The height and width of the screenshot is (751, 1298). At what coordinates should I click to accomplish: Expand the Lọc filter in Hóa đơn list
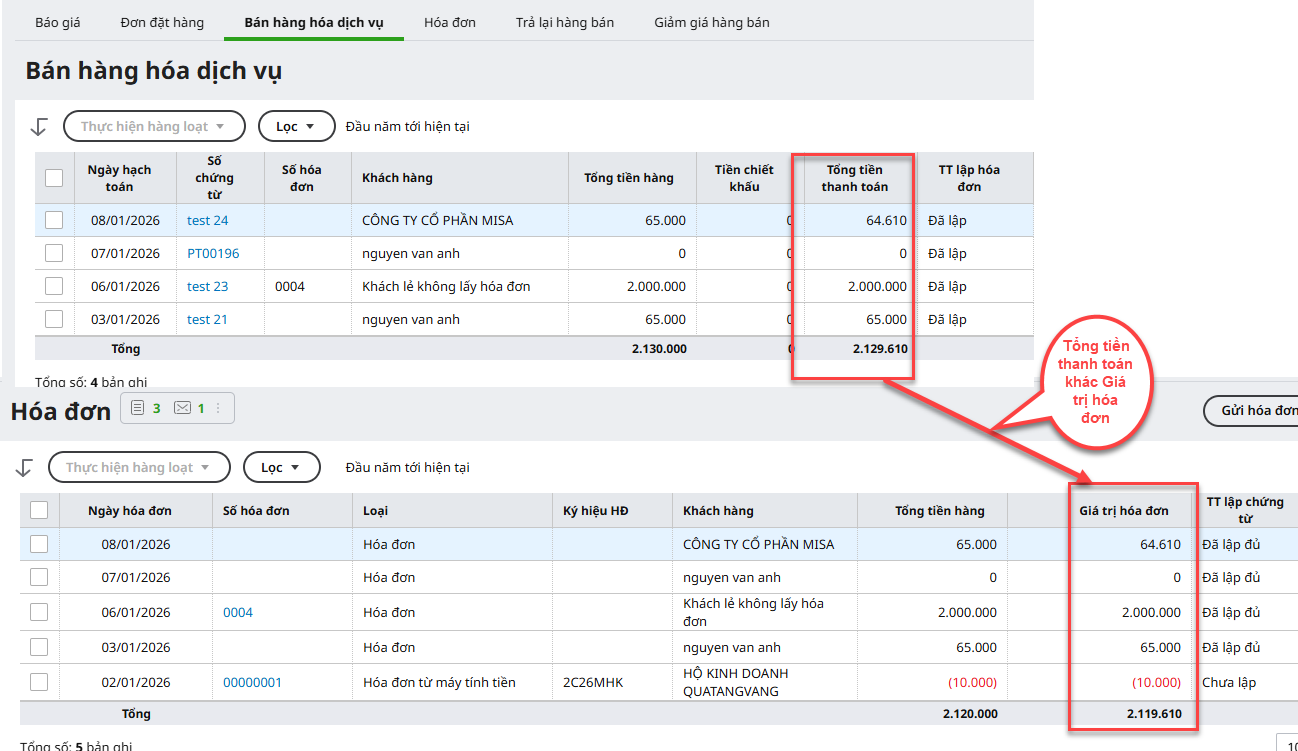(x=281, y=468)
